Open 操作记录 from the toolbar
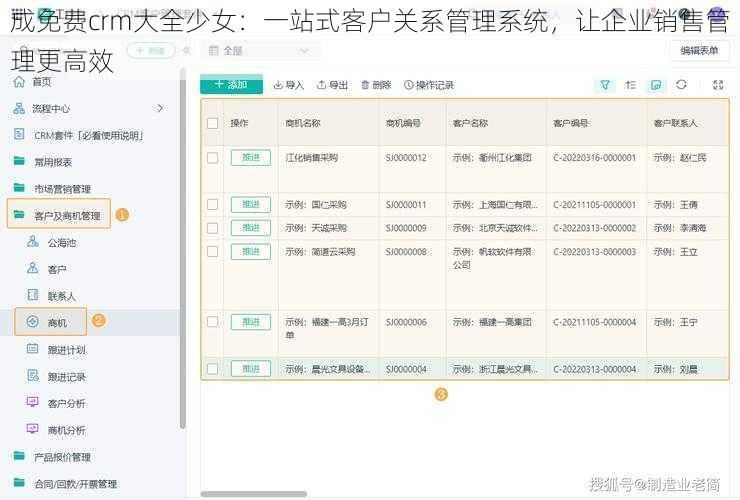 pos(429,85)
